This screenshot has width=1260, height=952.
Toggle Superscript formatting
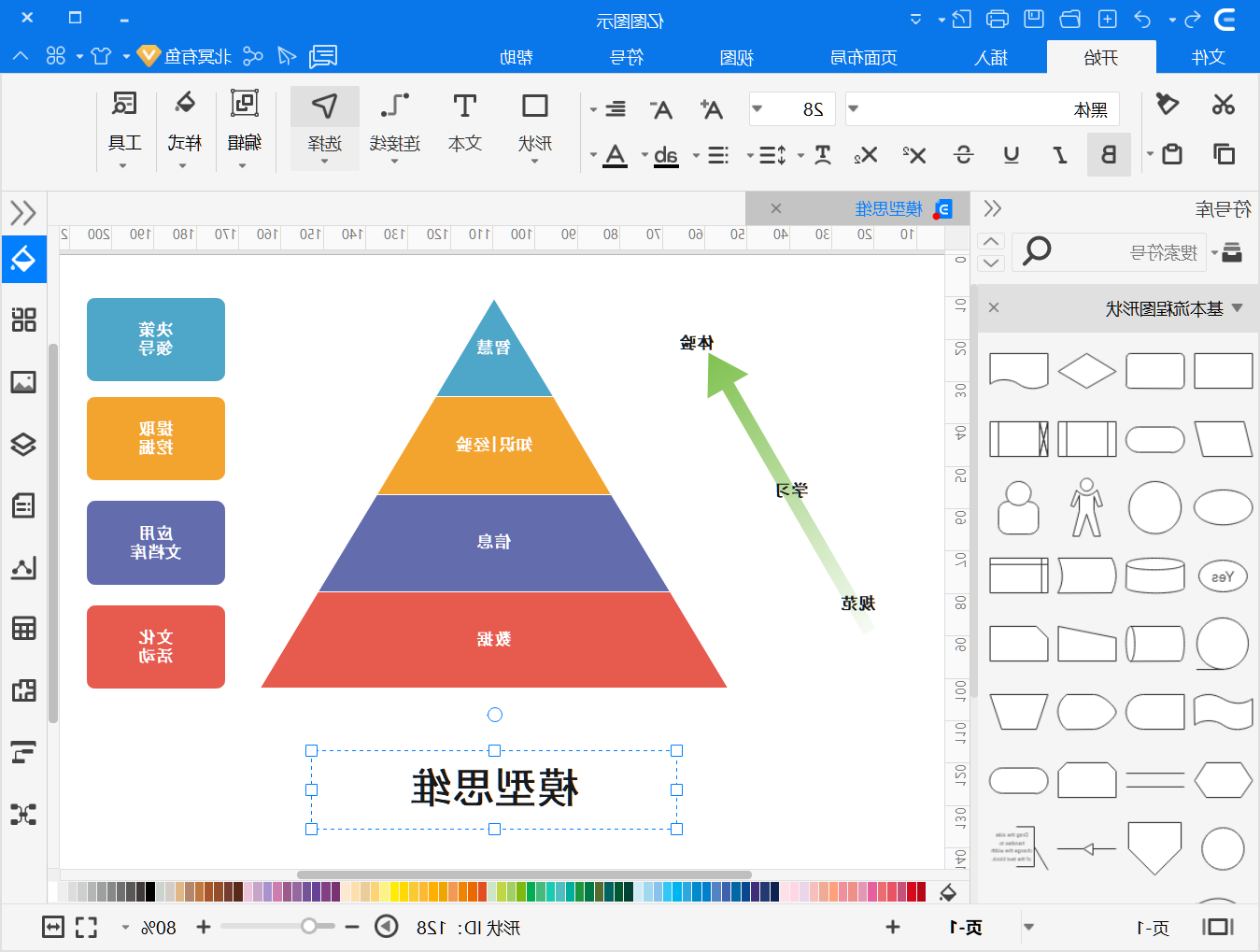(x=914, y=155)
